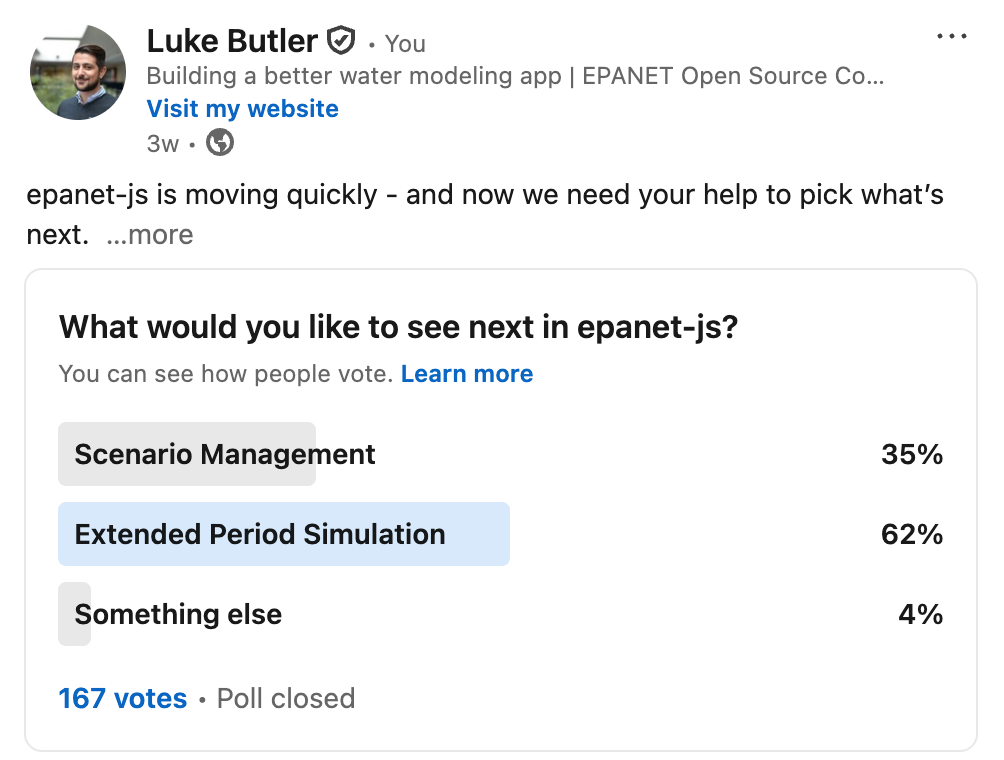
Task: Click the verified badge next to Luke Butler
Action: click(342, 40)
